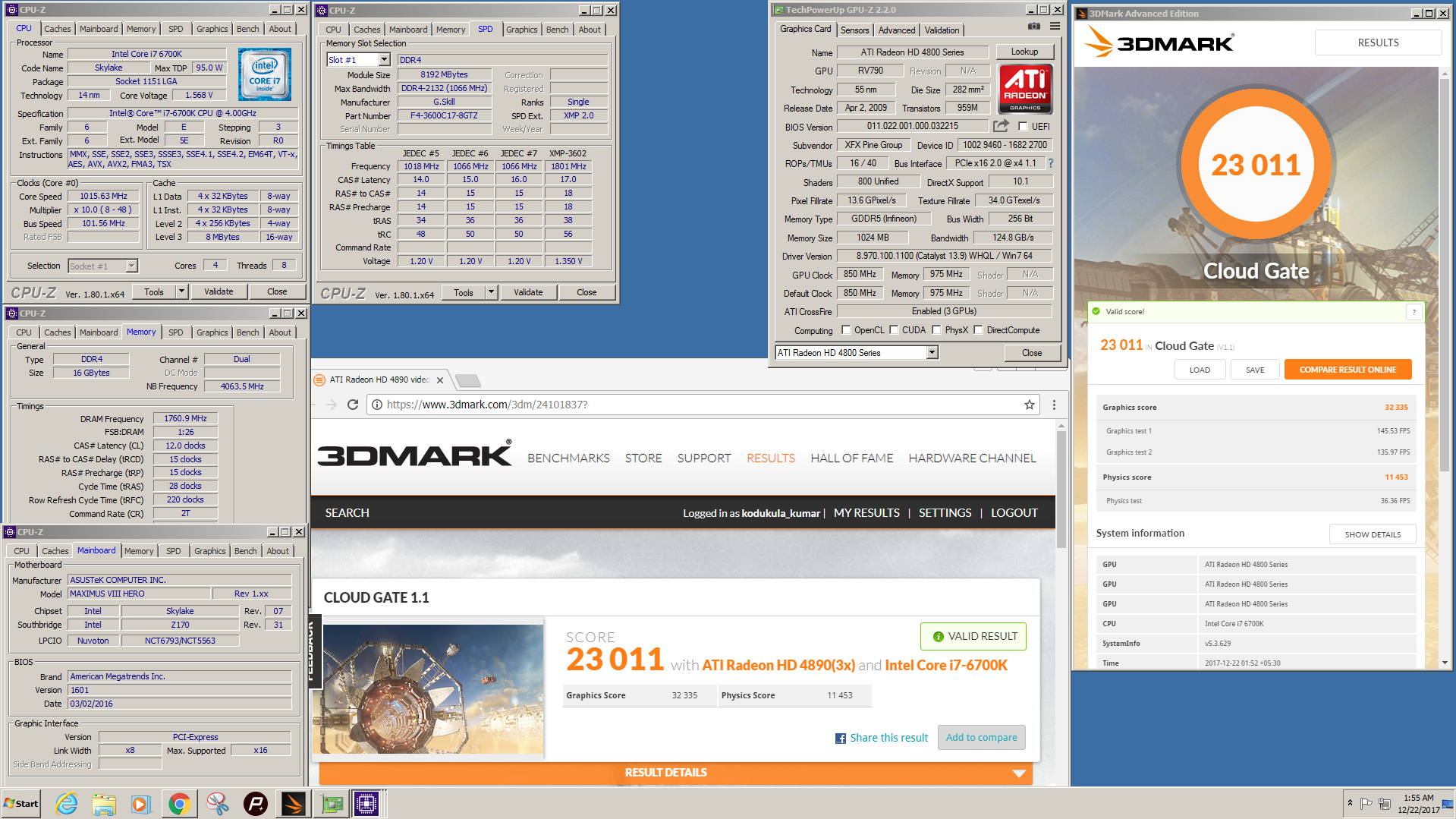Open HALL OF FAME in the 3DMark website menu
This screenshot has height=819, width=1456.
(x=851, y=458)
